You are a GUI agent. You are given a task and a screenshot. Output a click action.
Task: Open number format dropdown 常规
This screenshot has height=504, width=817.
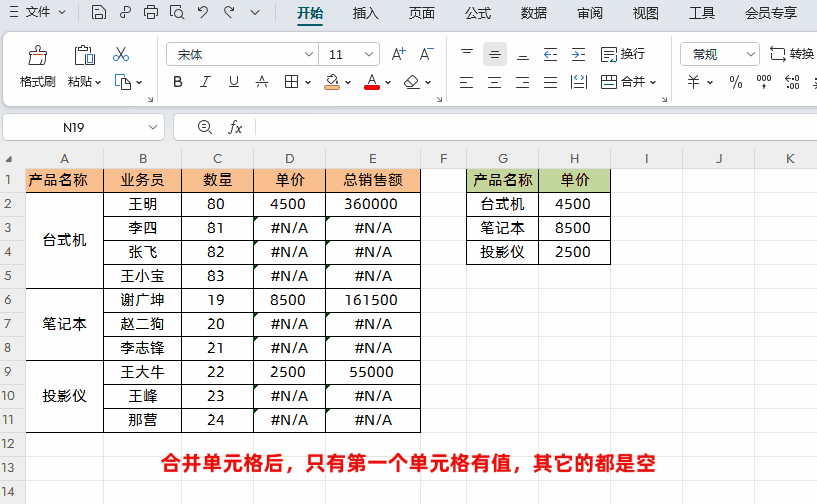(751, 54)
